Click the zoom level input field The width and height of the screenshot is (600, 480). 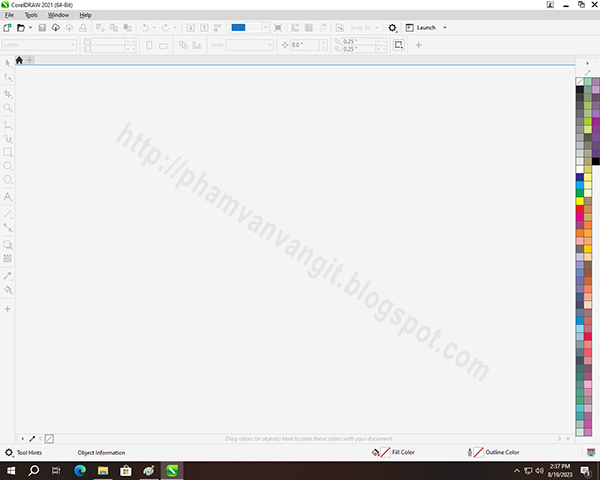click(x=246, y=28)
